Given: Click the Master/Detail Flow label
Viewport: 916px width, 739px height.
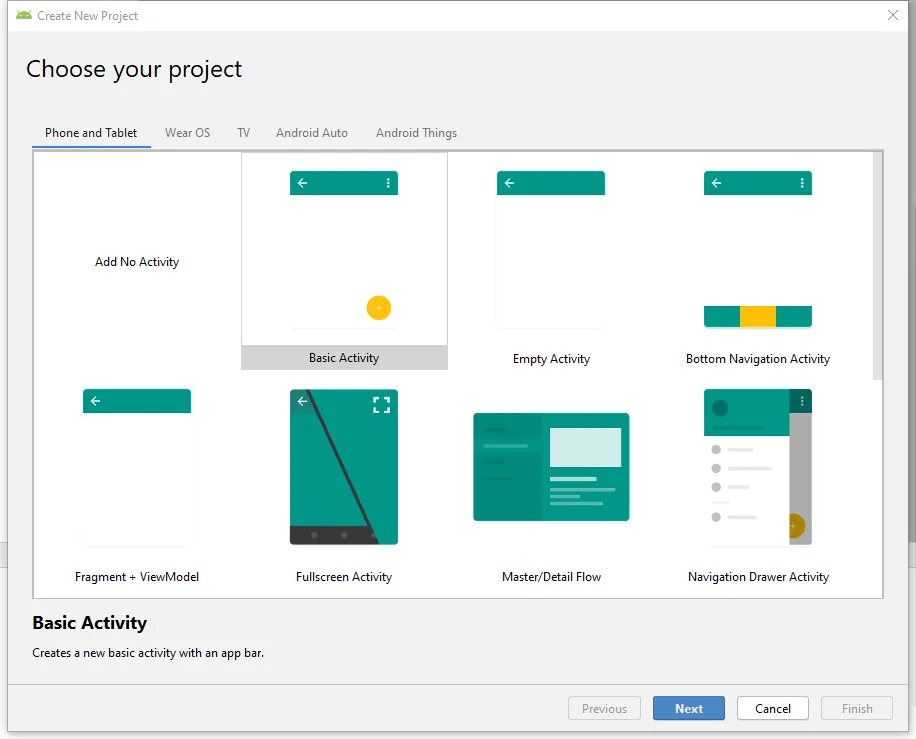Looking at the screenshot, I should (551, 577).
